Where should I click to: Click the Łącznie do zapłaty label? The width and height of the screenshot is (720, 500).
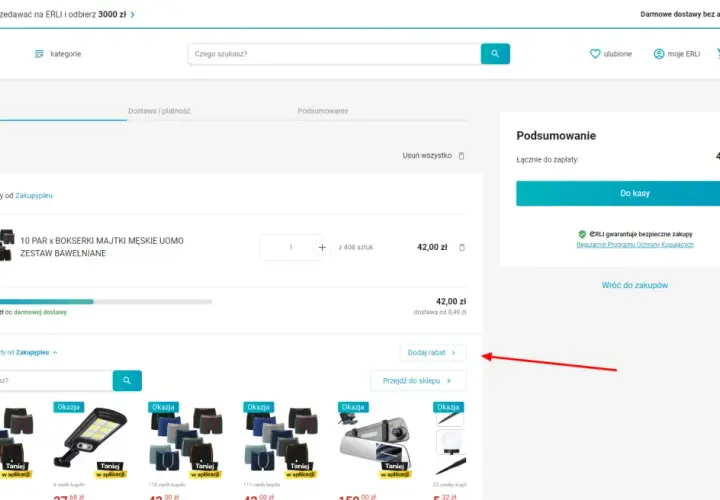547,160
